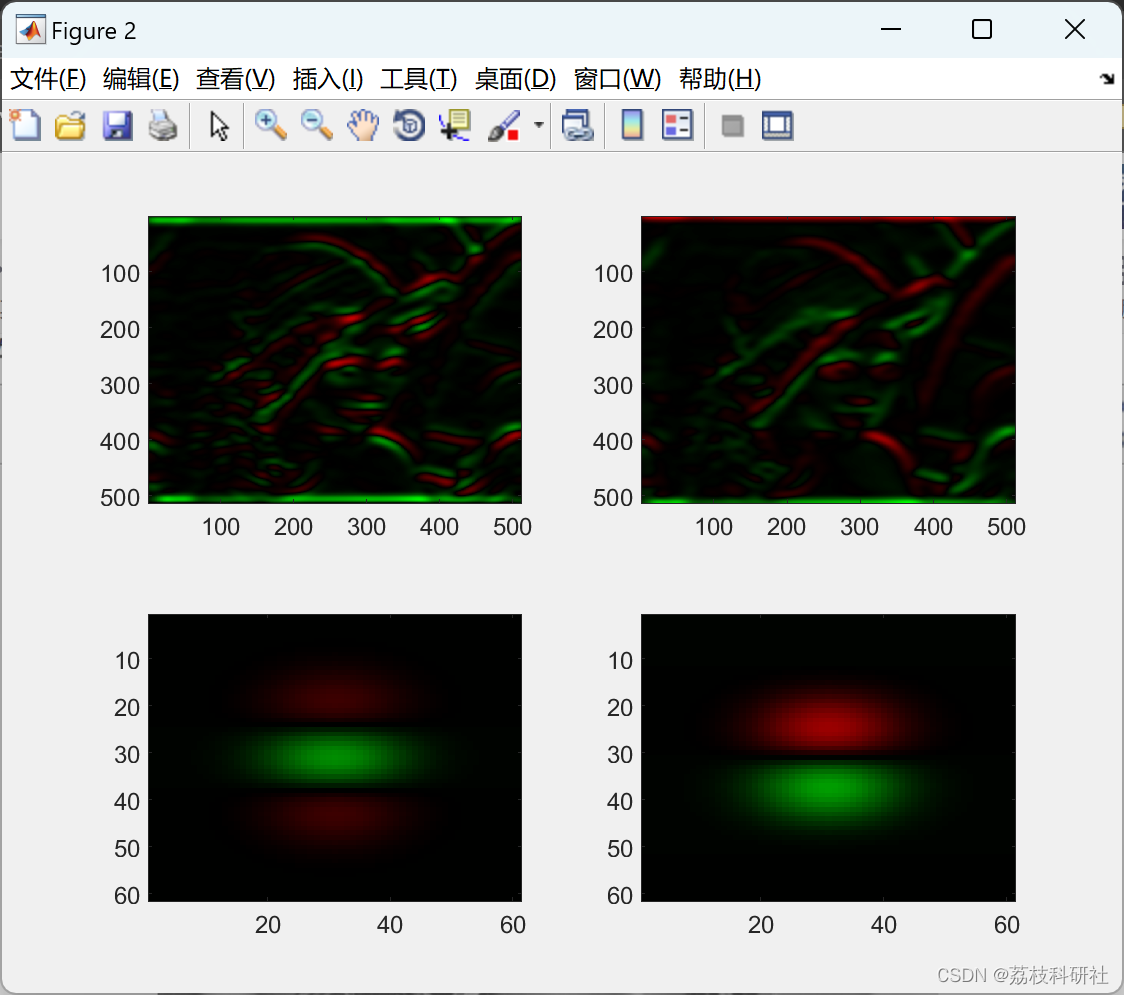Toggle the data brushing tool

(504, 125)
